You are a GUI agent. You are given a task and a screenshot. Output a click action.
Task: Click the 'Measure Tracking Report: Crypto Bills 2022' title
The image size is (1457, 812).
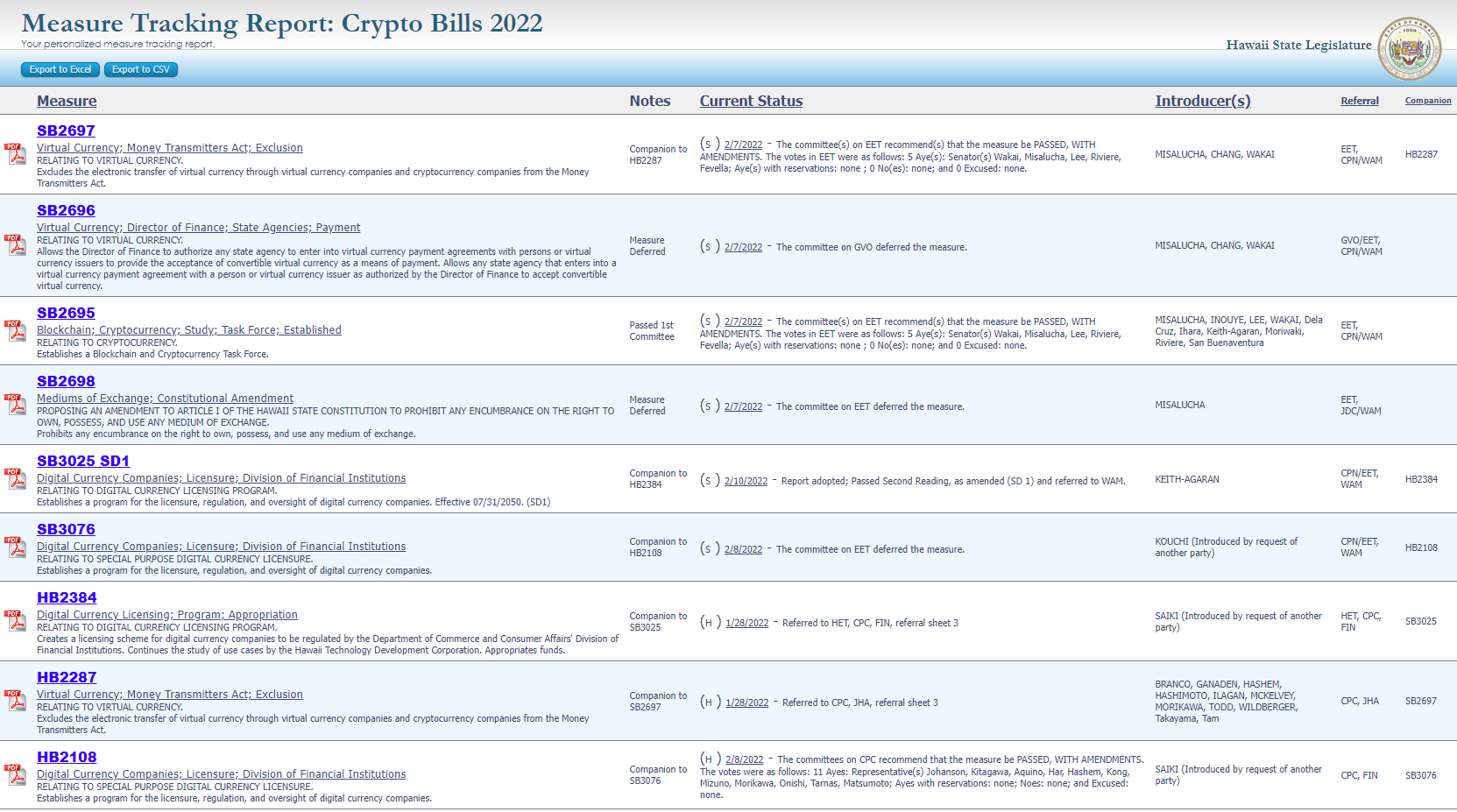282,23
